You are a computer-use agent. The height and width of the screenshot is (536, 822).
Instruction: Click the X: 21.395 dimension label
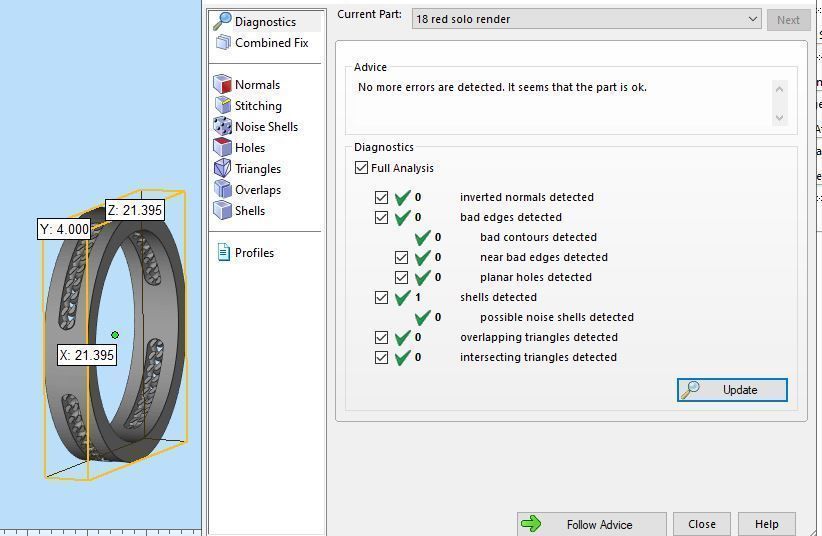pos(87,355)
